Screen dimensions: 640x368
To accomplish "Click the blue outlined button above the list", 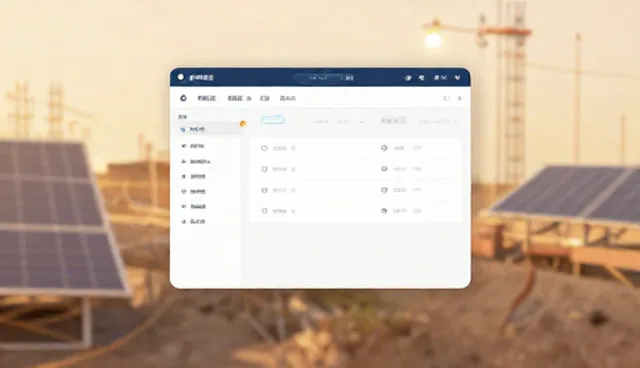I will (x=273, y=120).
